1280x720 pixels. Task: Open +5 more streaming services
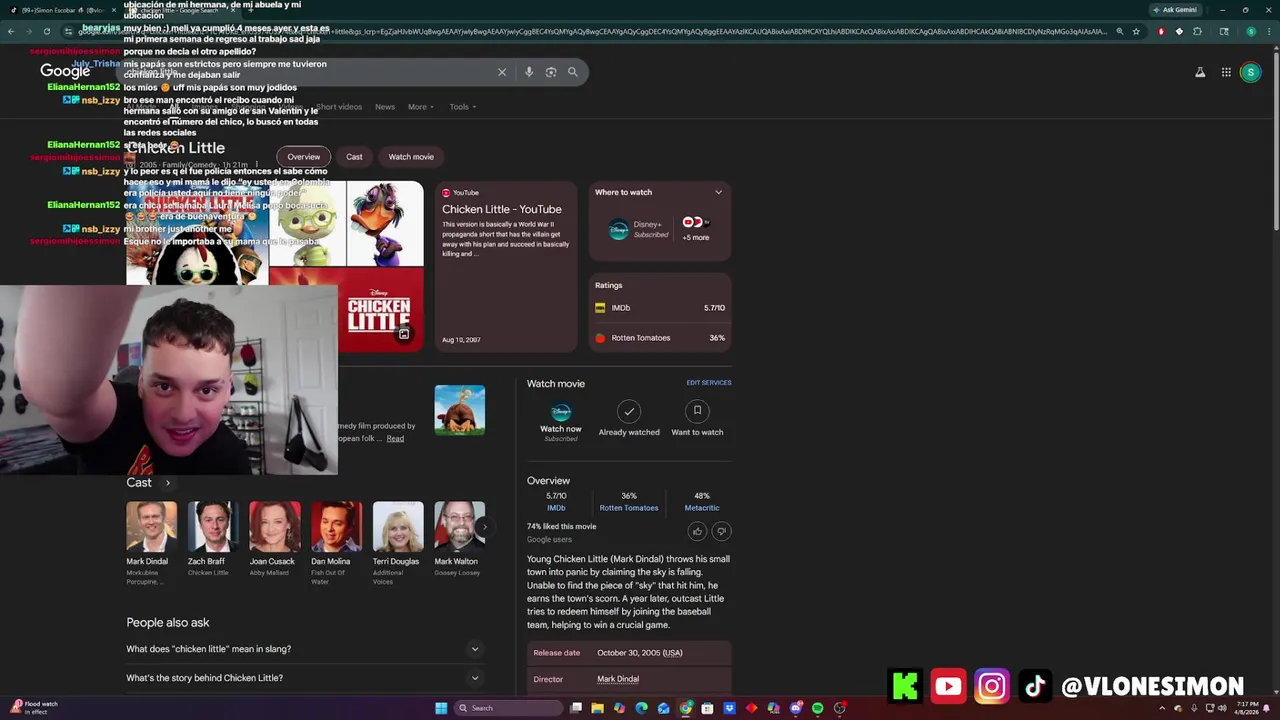[x=696, y=229]
